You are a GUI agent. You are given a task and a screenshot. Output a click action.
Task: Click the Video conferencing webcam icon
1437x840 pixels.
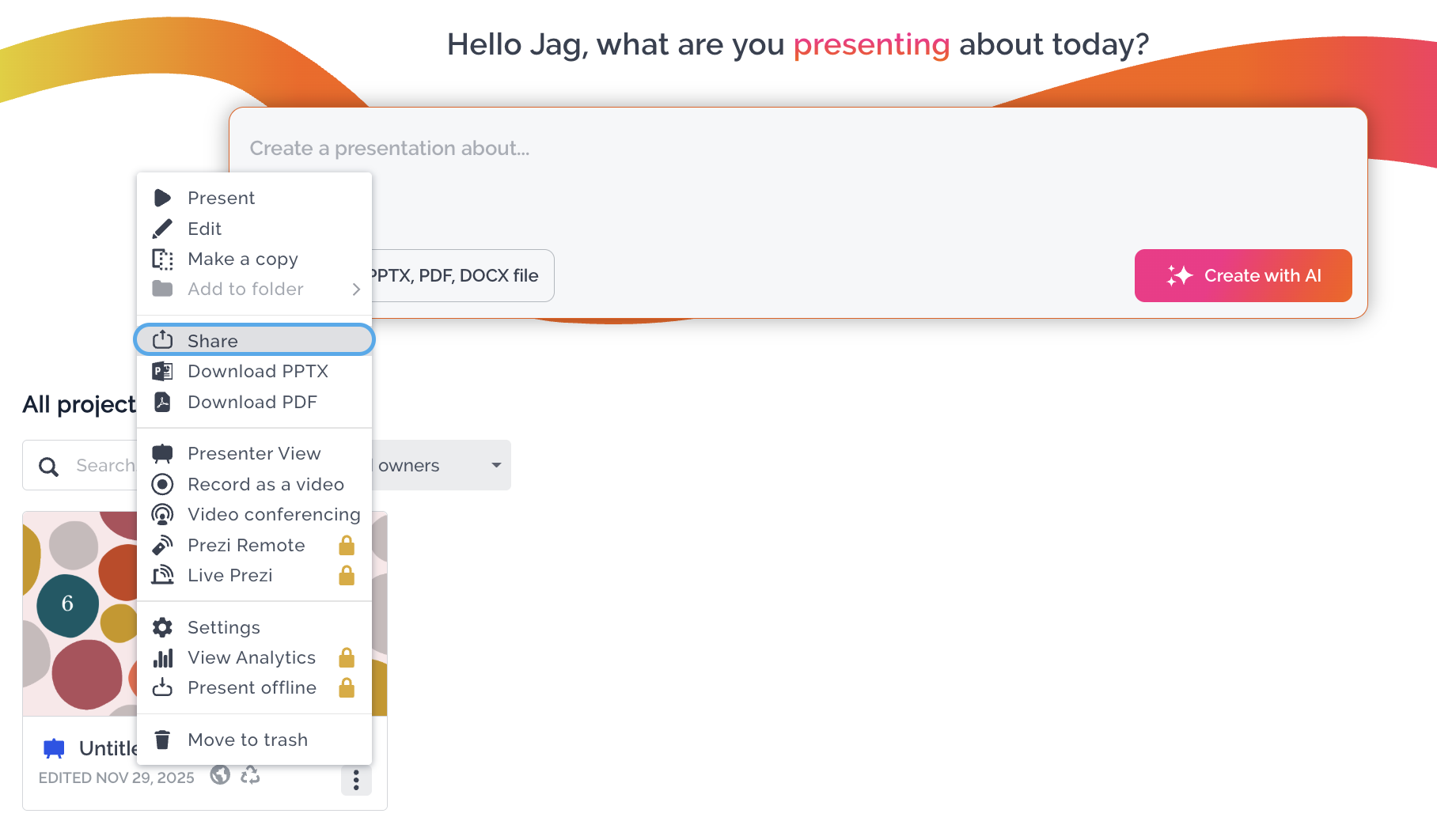tap(162, 515)
